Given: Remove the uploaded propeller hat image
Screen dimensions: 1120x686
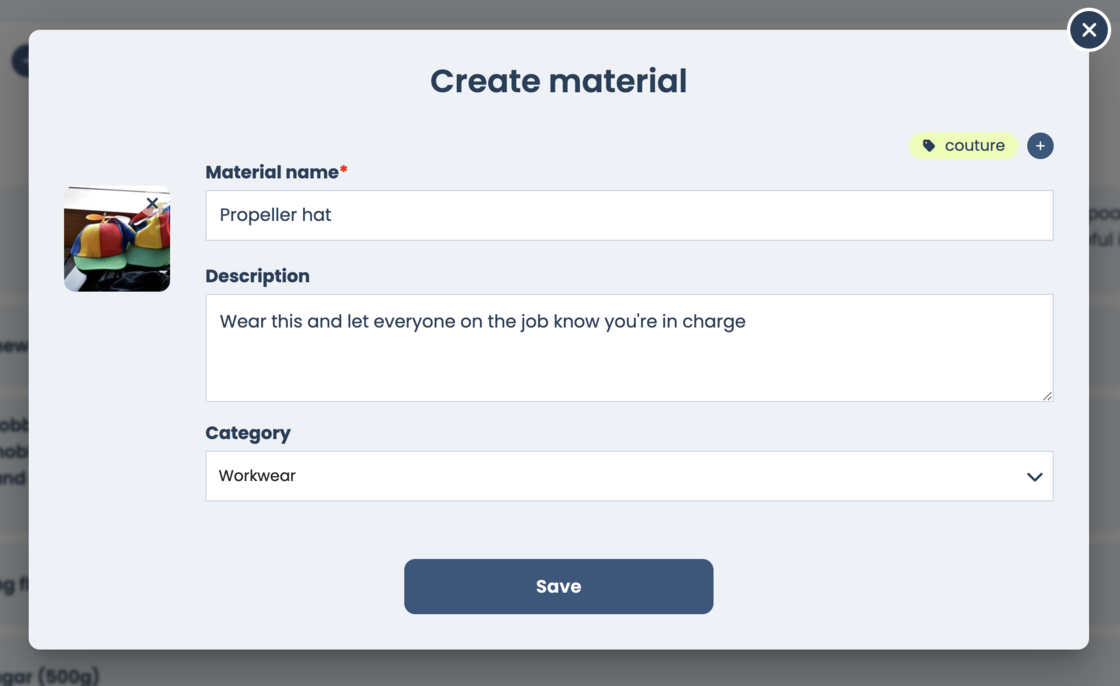Looking at the screenshot, I should point(152,203).
